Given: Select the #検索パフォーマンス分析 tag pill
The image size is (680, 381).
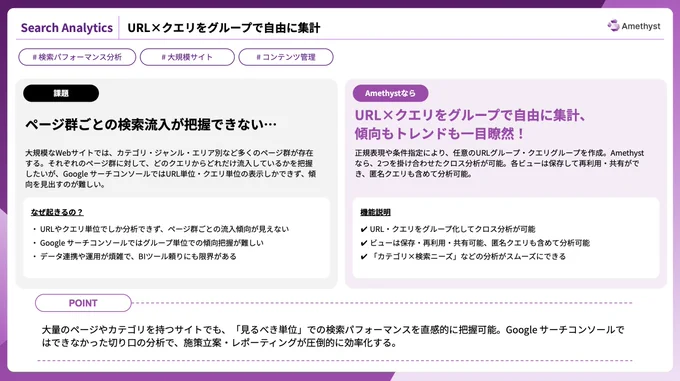Looking at the screenshot, I should tap(77, 57).
